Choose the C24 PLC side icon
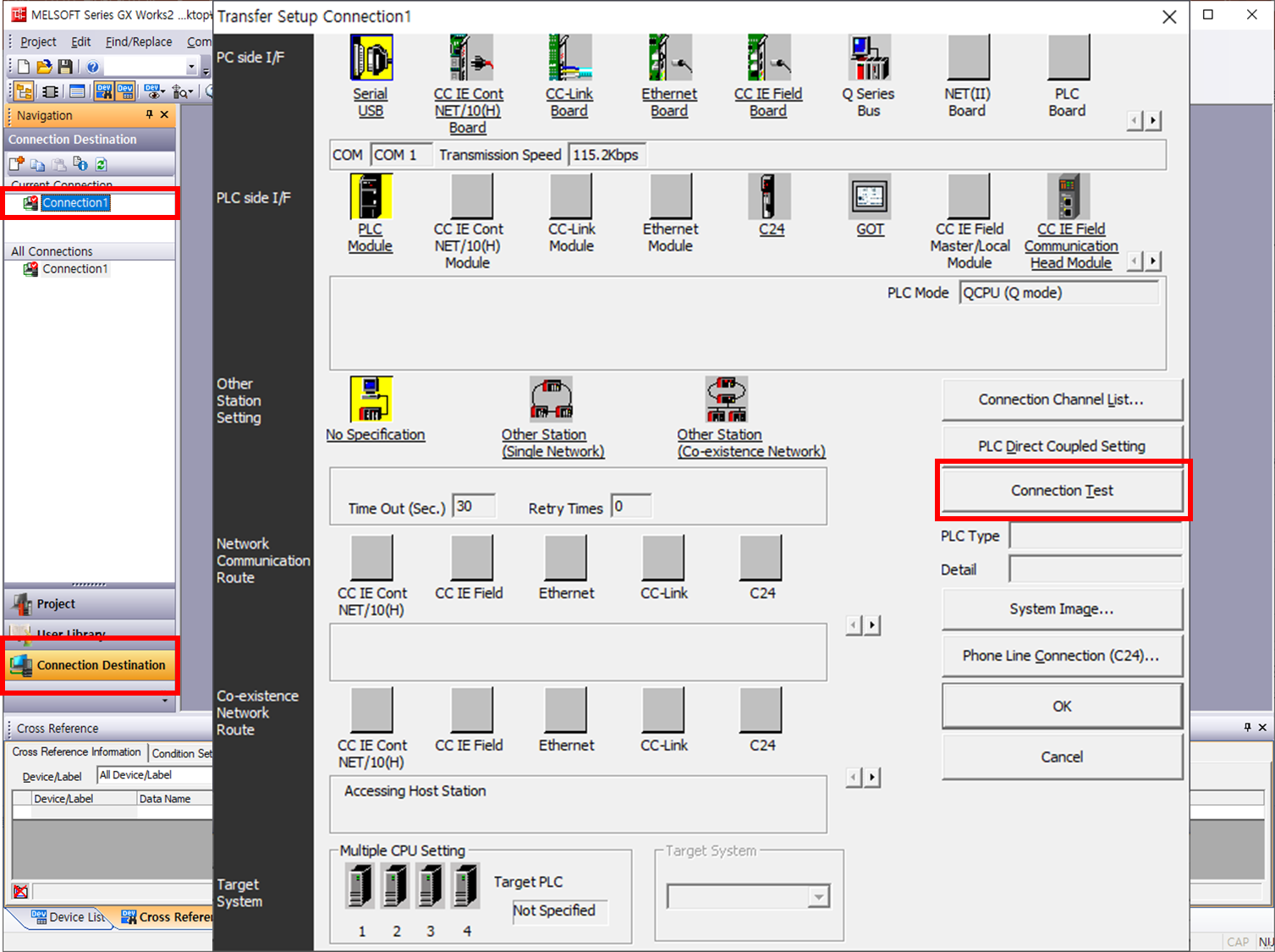This screenshot has width=1275, height=952. coord(769,196)
